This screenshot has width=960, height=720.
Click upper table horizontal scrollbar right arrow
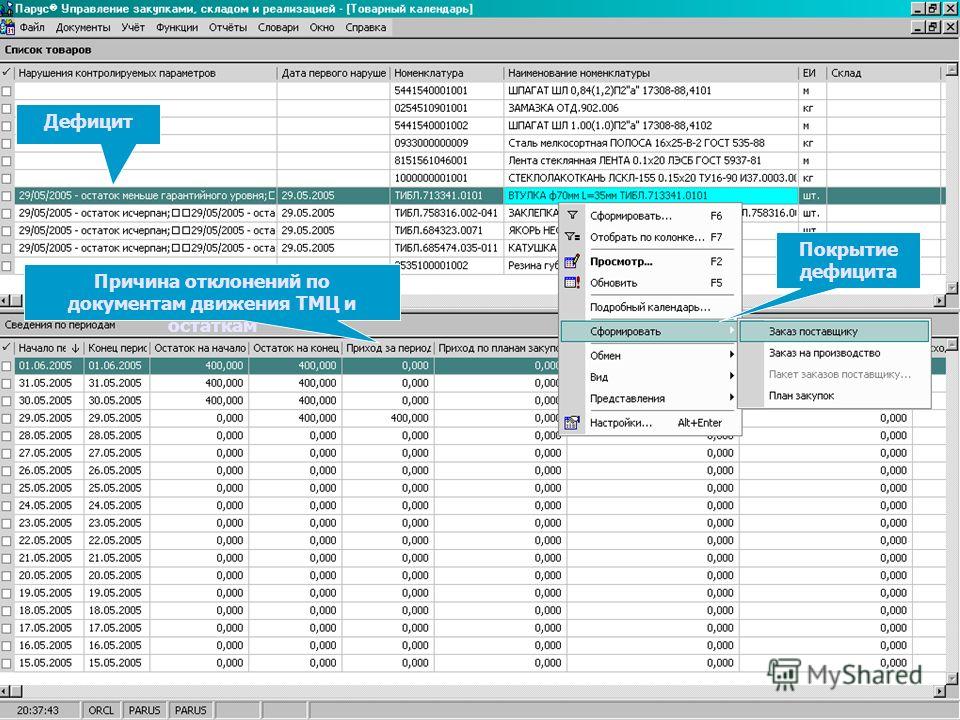(x=940, y=301)
